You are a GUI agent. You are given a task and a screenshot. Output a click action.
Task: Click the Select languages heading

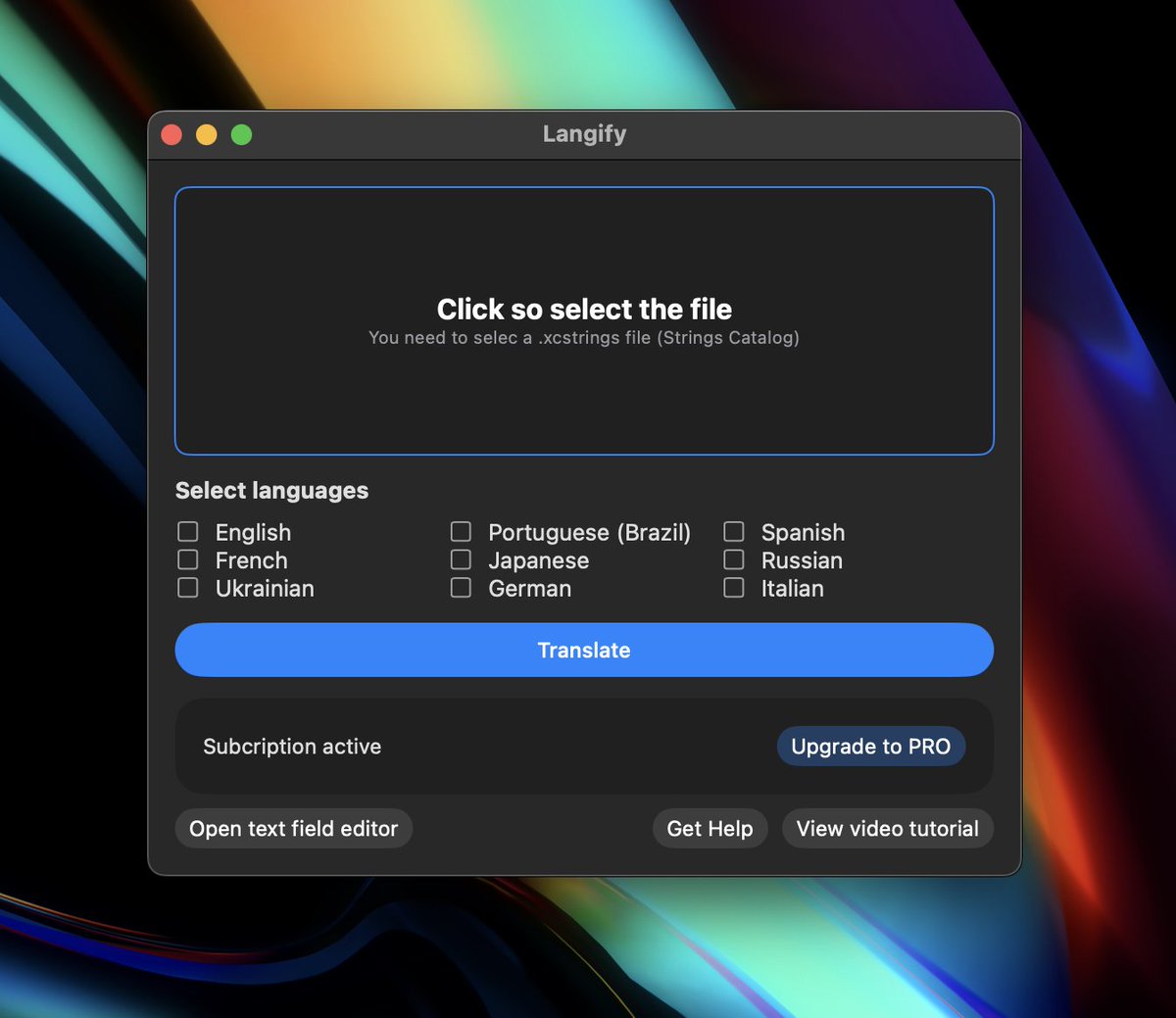(271, 491)
